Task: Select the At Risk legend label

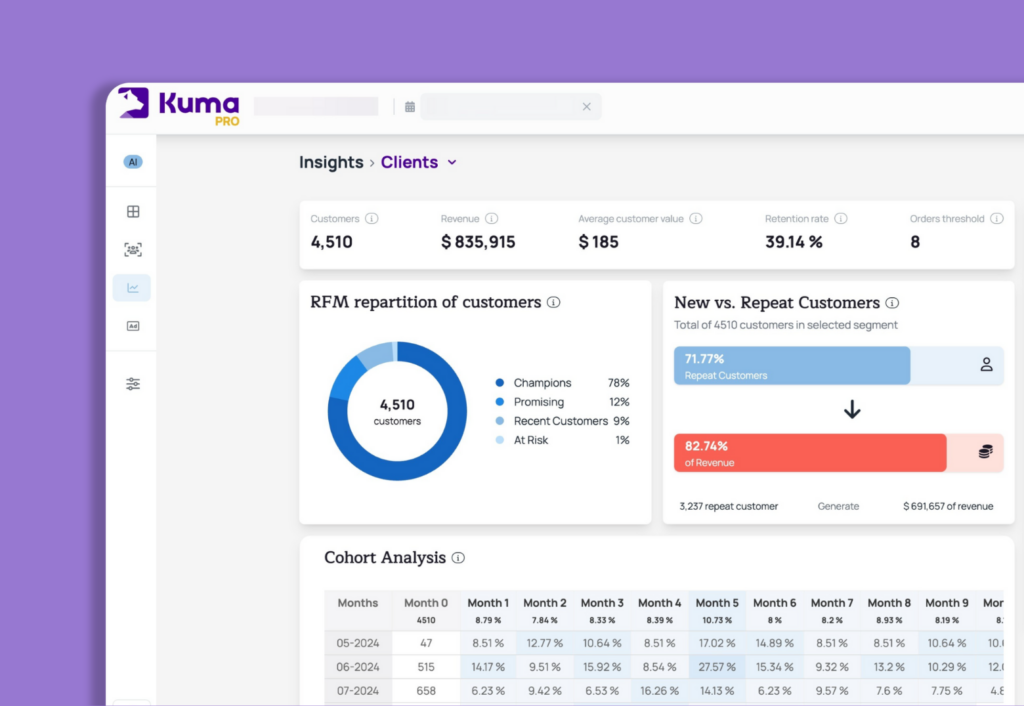Action: (530, 440)
